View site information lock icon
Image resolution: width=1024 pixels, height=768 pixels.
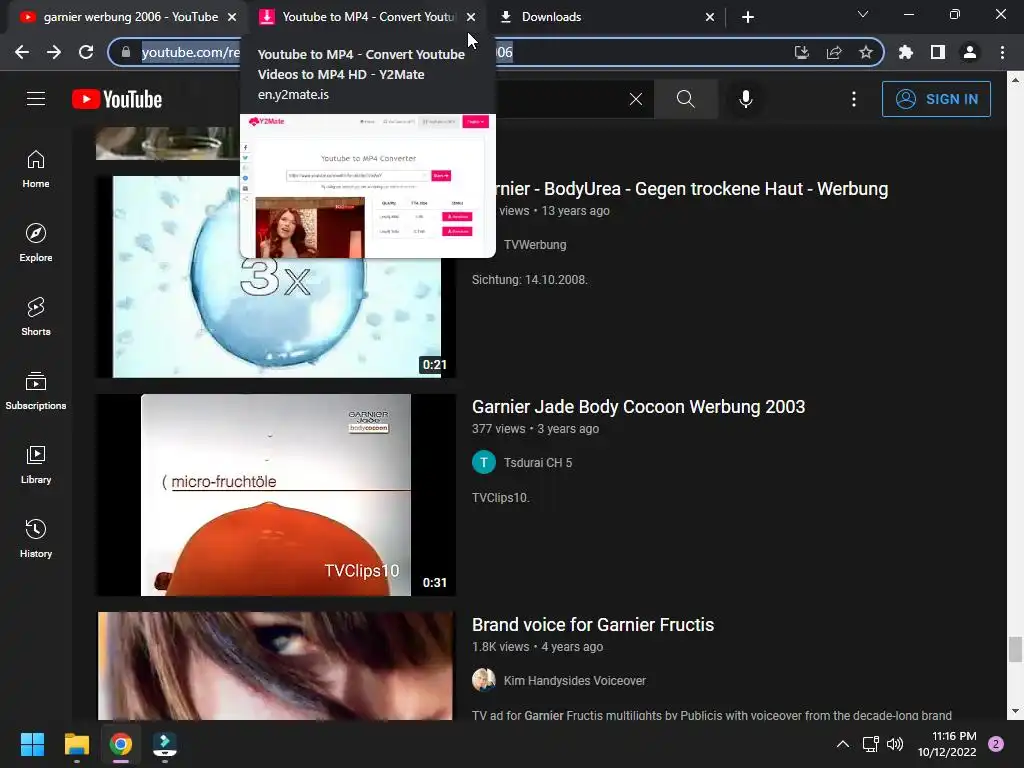pyautogui.click(x=126, y=52)
